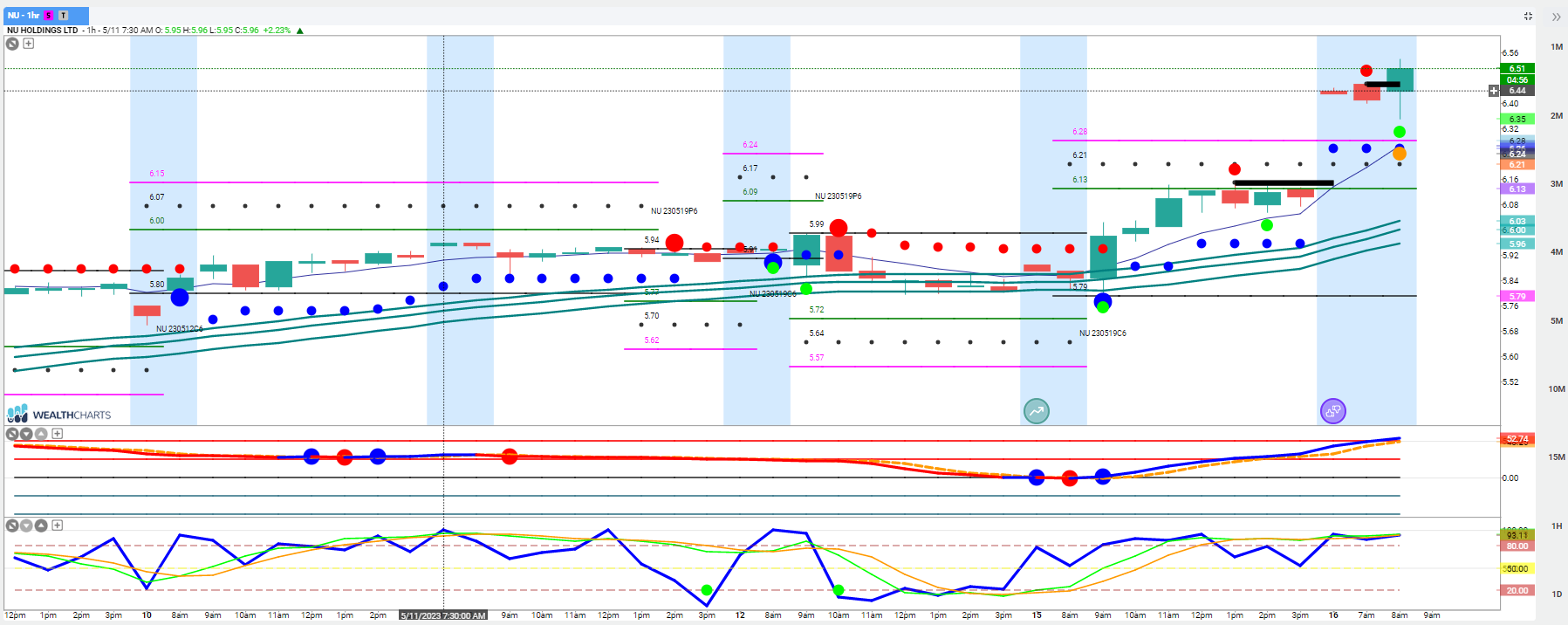Add an indicator to the main price pane

29,44
